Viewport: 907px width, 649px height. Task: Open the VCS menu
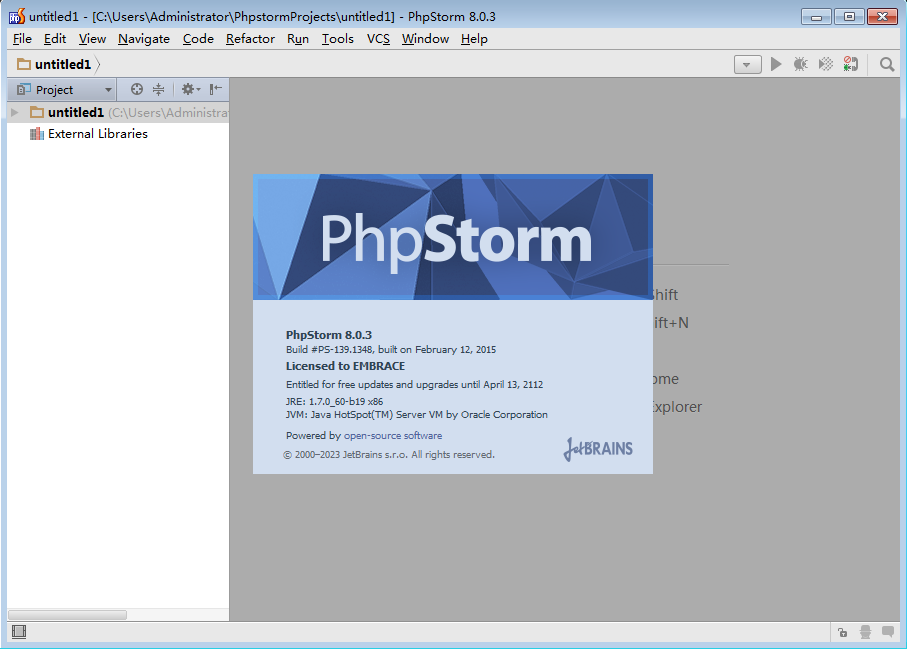pyautogui.click(x=378, y=39)
